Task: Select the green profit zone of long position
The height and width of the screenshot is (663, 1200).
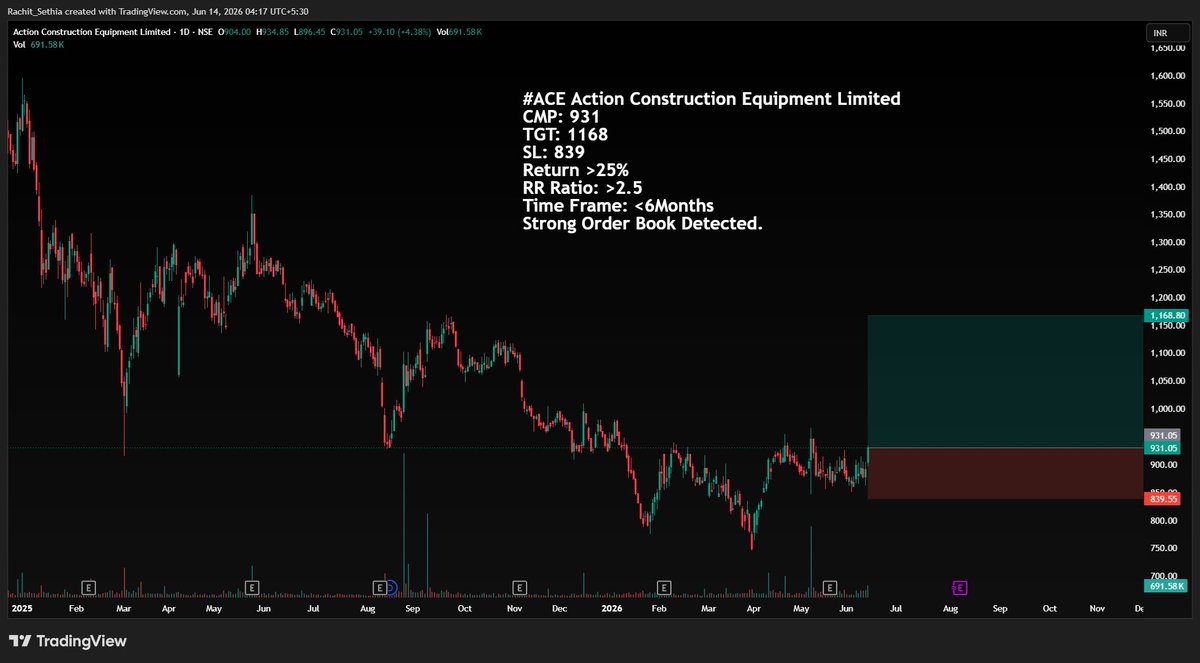Action: click(1003, 381)
